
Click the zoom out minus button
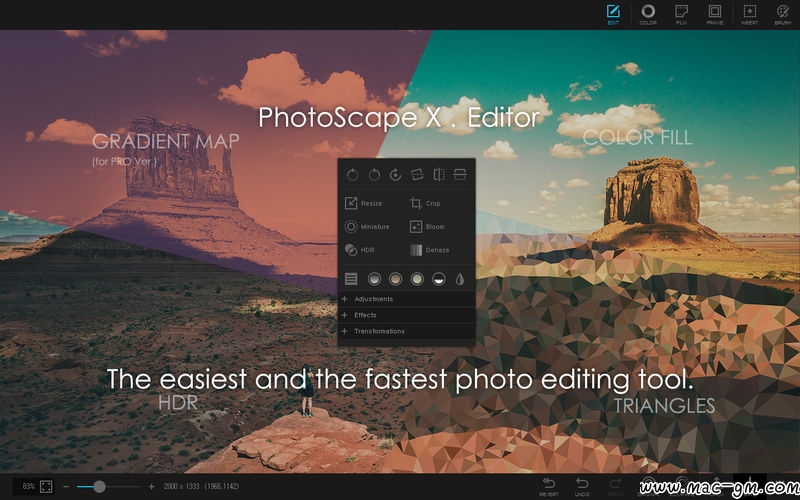[x=66, y=487]
